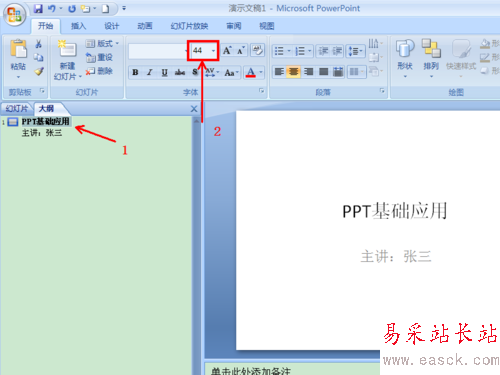Viewport: 500px width, 375px height.
Task: Switch to the 设计 (Design) tab
Action: pyautogui.click(x=112, y=26)
